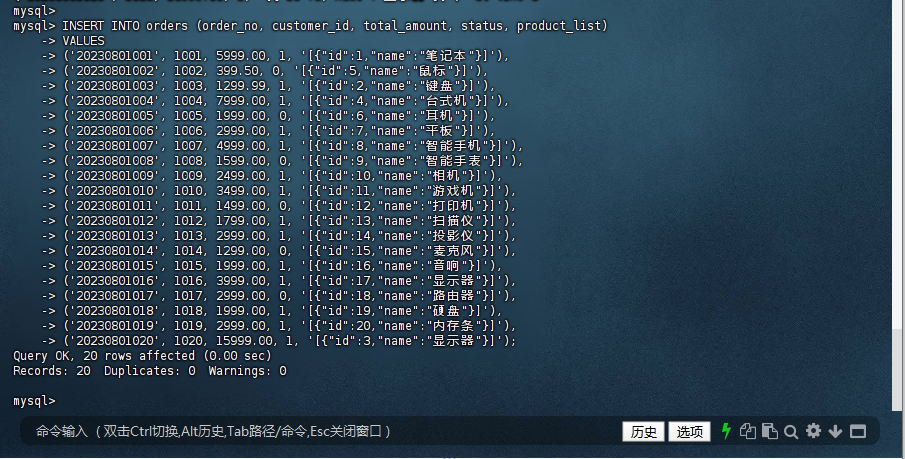Click the paste clipboard icon
The width and height of the screenshot is (905, 459).
[x=769, y=431]
